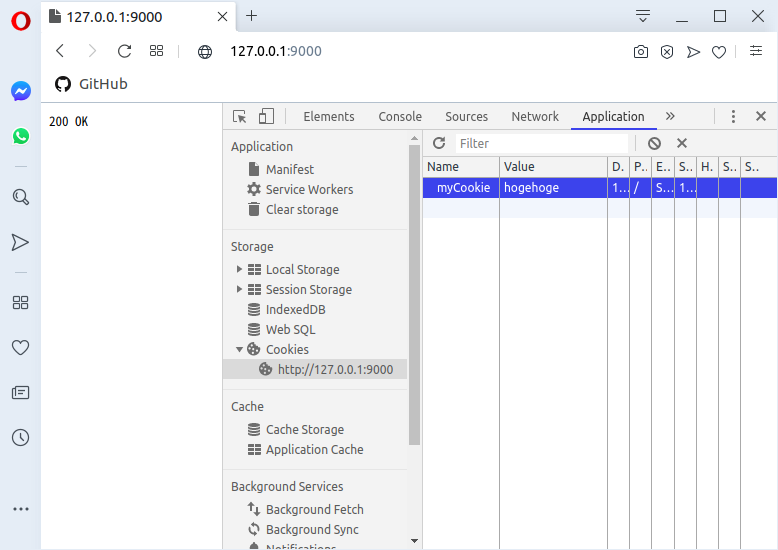Add page to bookmarks heart icon
Image resolution: width=778 pixels, height=550 pixels.
click(719, 52)
